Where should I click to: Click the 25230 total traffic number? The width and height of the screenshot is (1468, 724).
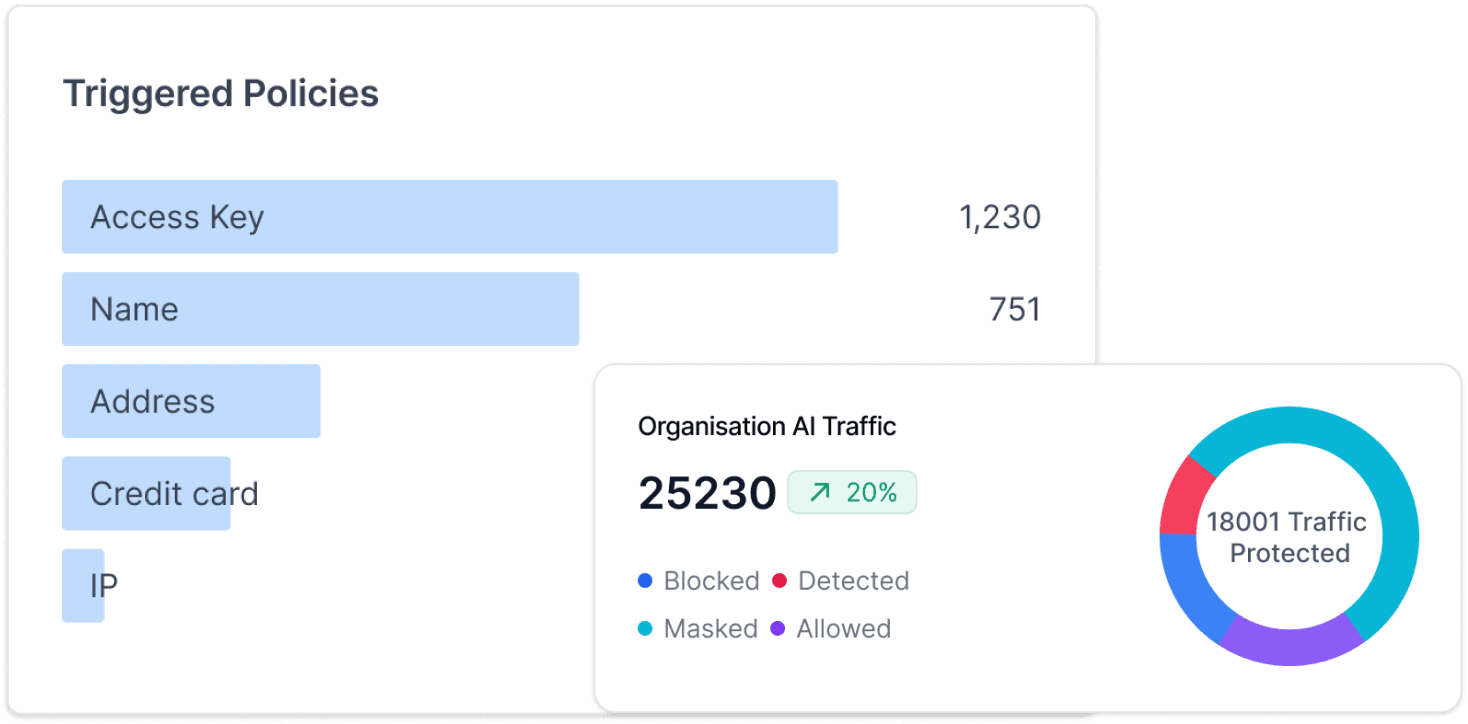point(707,493)
